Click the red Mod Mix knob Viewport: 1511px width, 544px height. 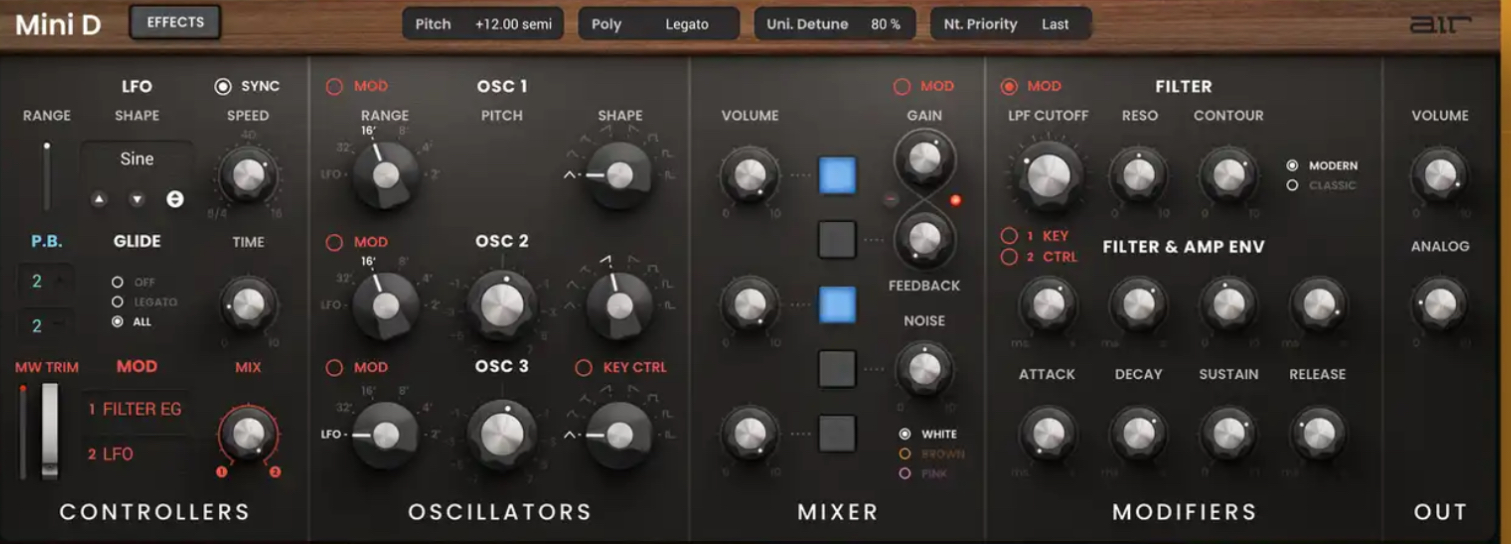(247, 433)
